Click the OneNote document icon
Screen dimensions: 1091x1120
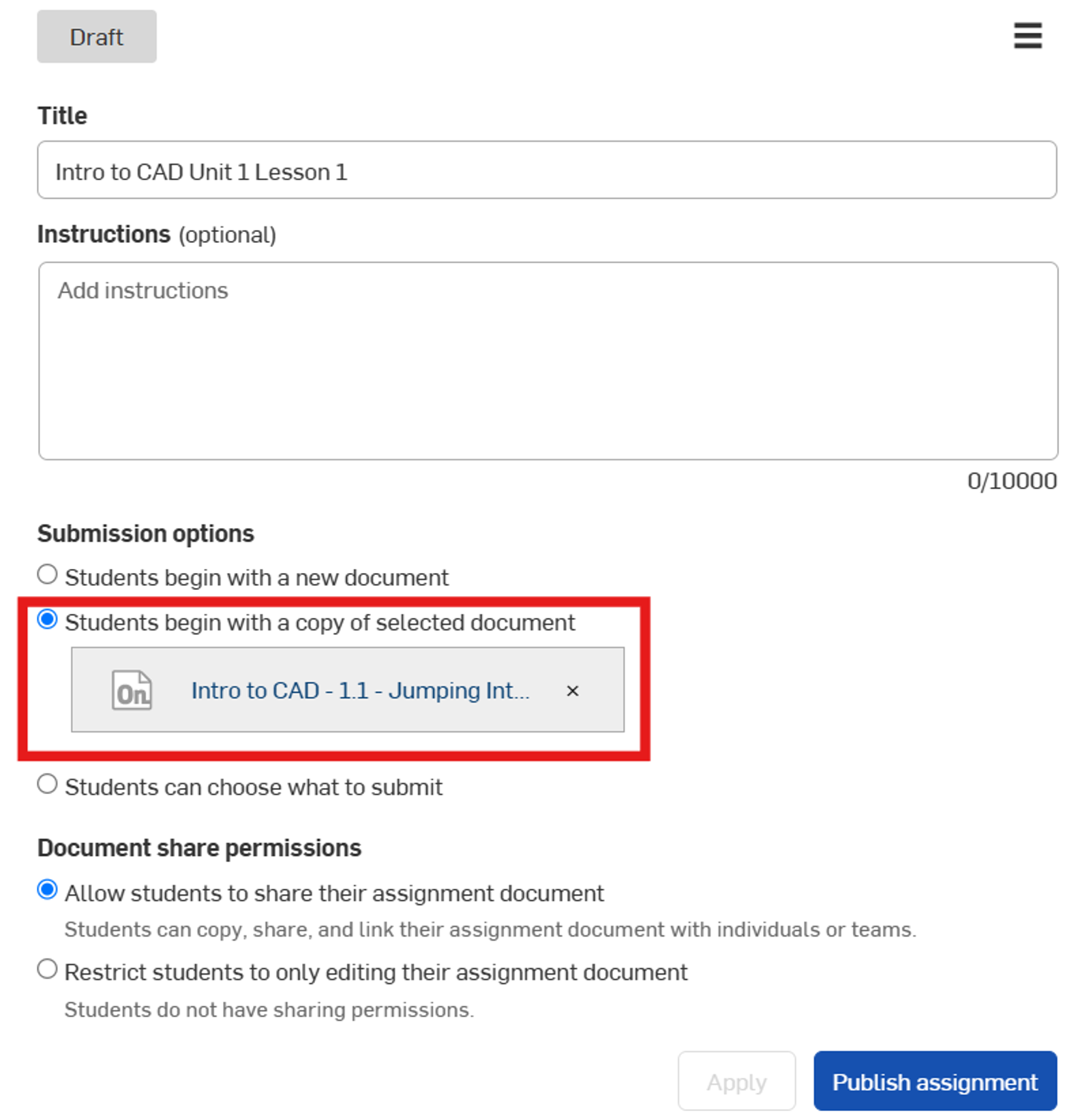(x=132, y=690)
